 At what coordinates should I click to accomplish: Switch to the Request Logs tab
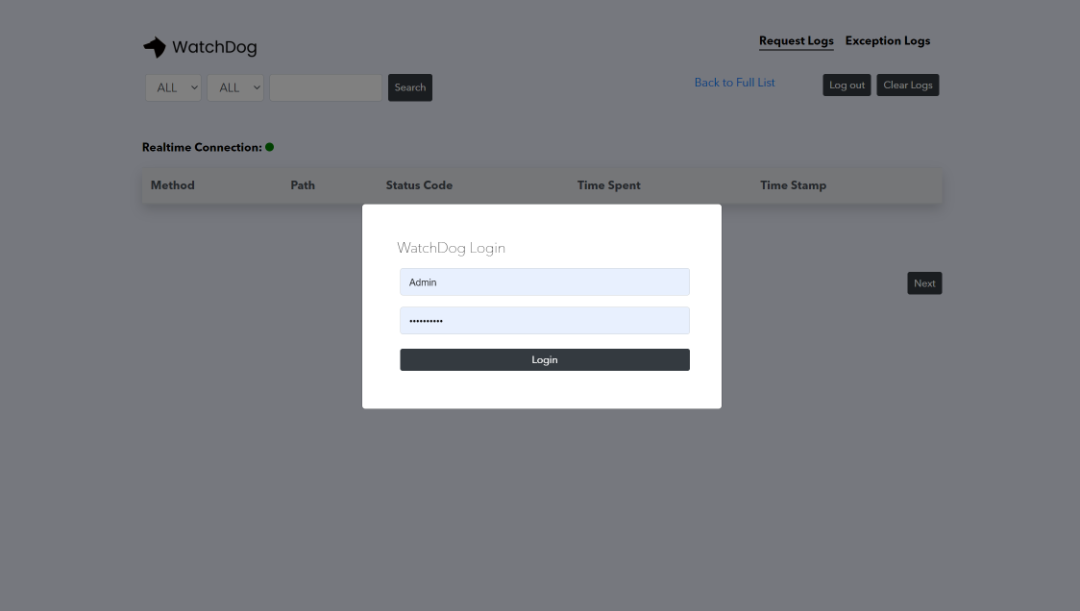tap(796, 41)
